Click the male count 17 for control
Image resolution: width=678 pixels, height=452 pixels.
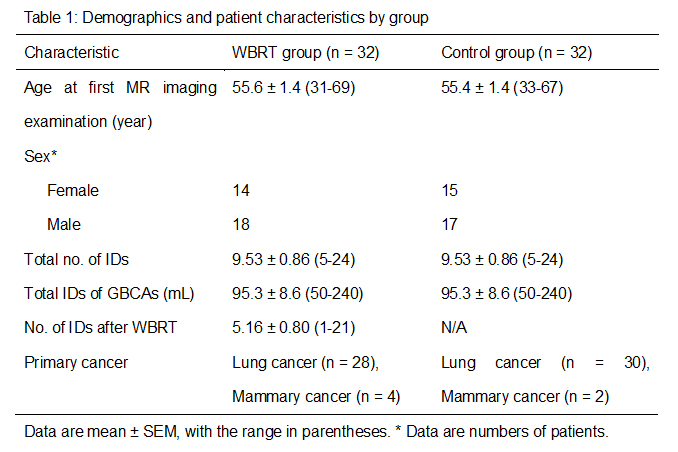(x=450, y=225)
